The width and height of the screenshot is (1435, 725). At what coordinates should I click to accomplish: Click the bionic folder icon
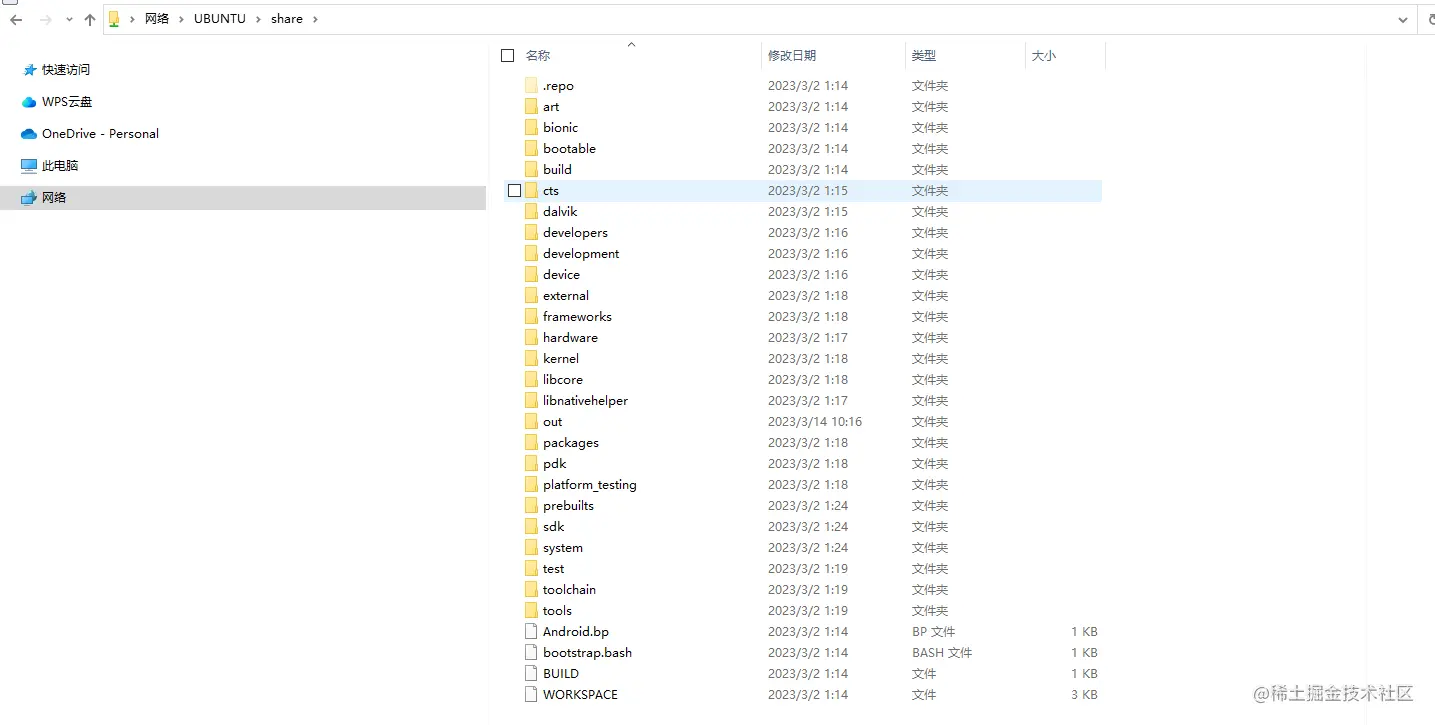[531, 127]
